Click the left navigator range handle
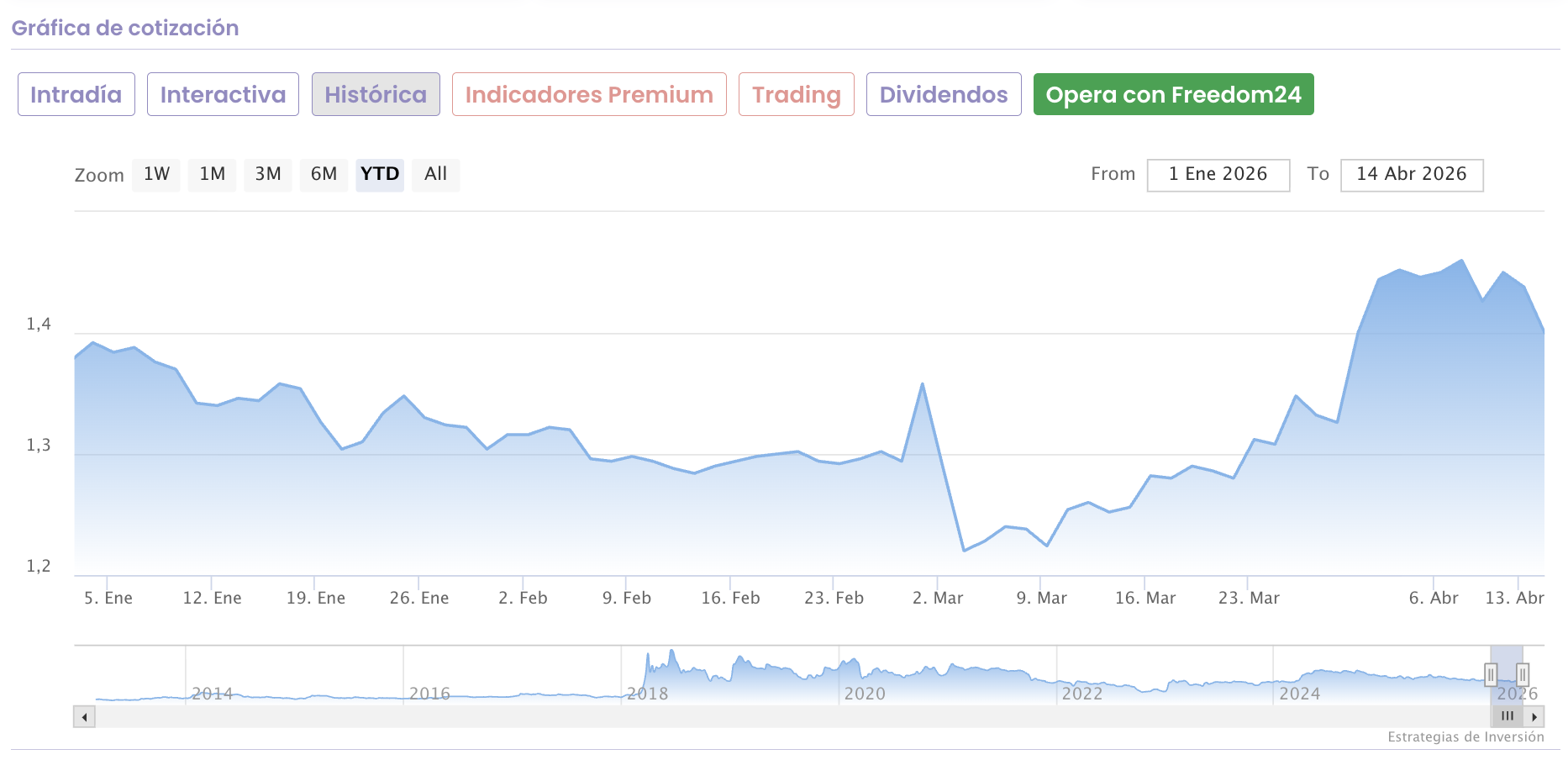The image size is (1568, 760). [1491, 674]
